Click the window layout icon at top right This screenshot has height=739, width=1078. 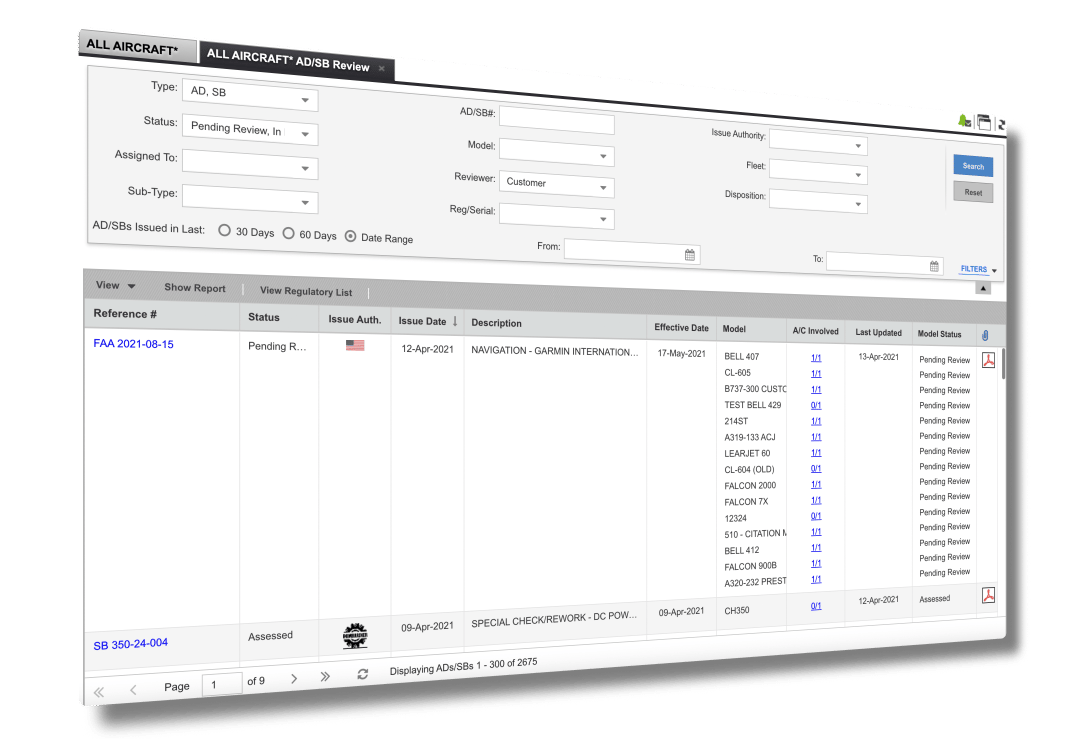point(984,123)
